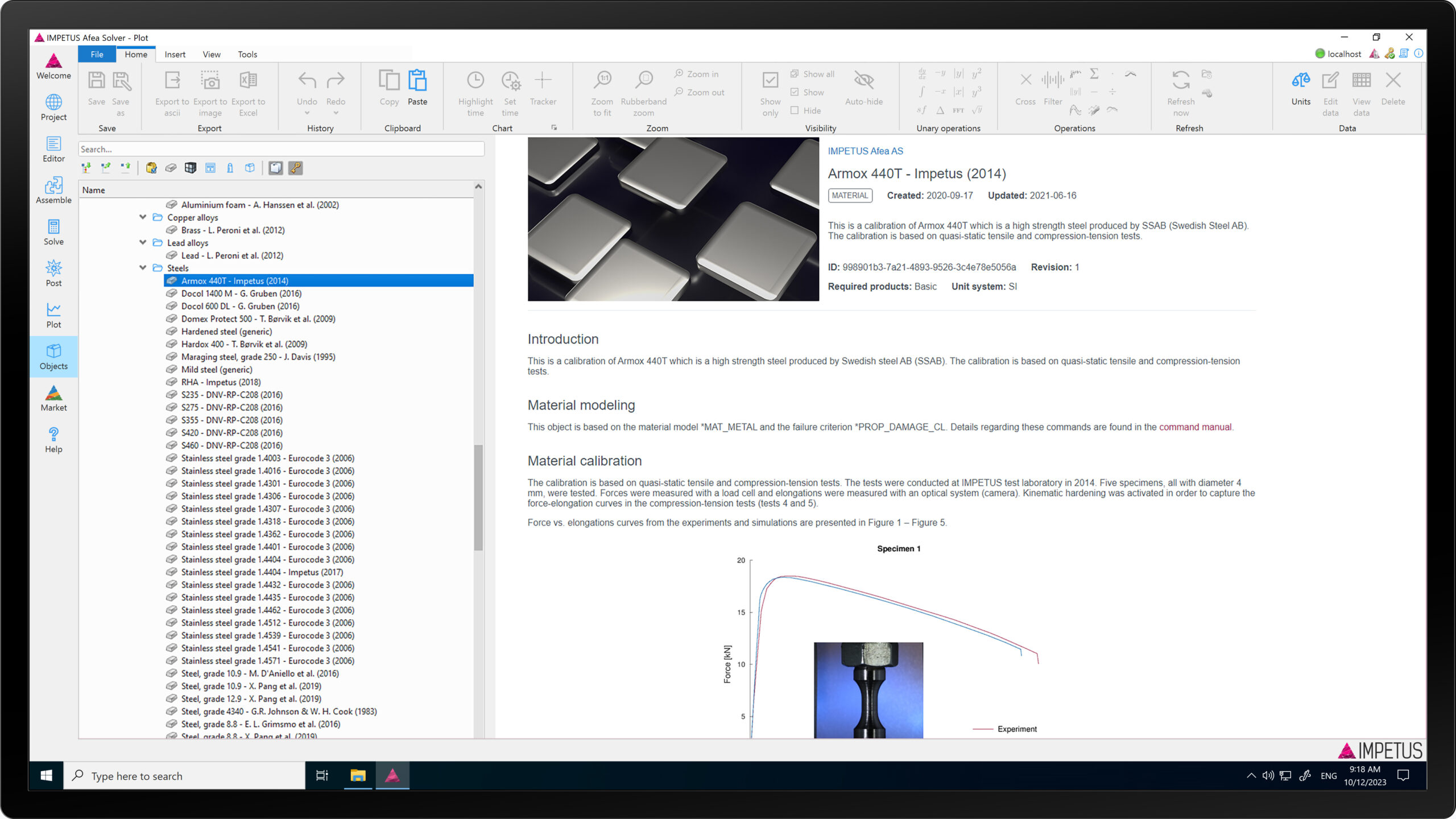The image size is (1456, 819).
Task: Show hidden system tray icons chevron
Action: coord(1251,776)
